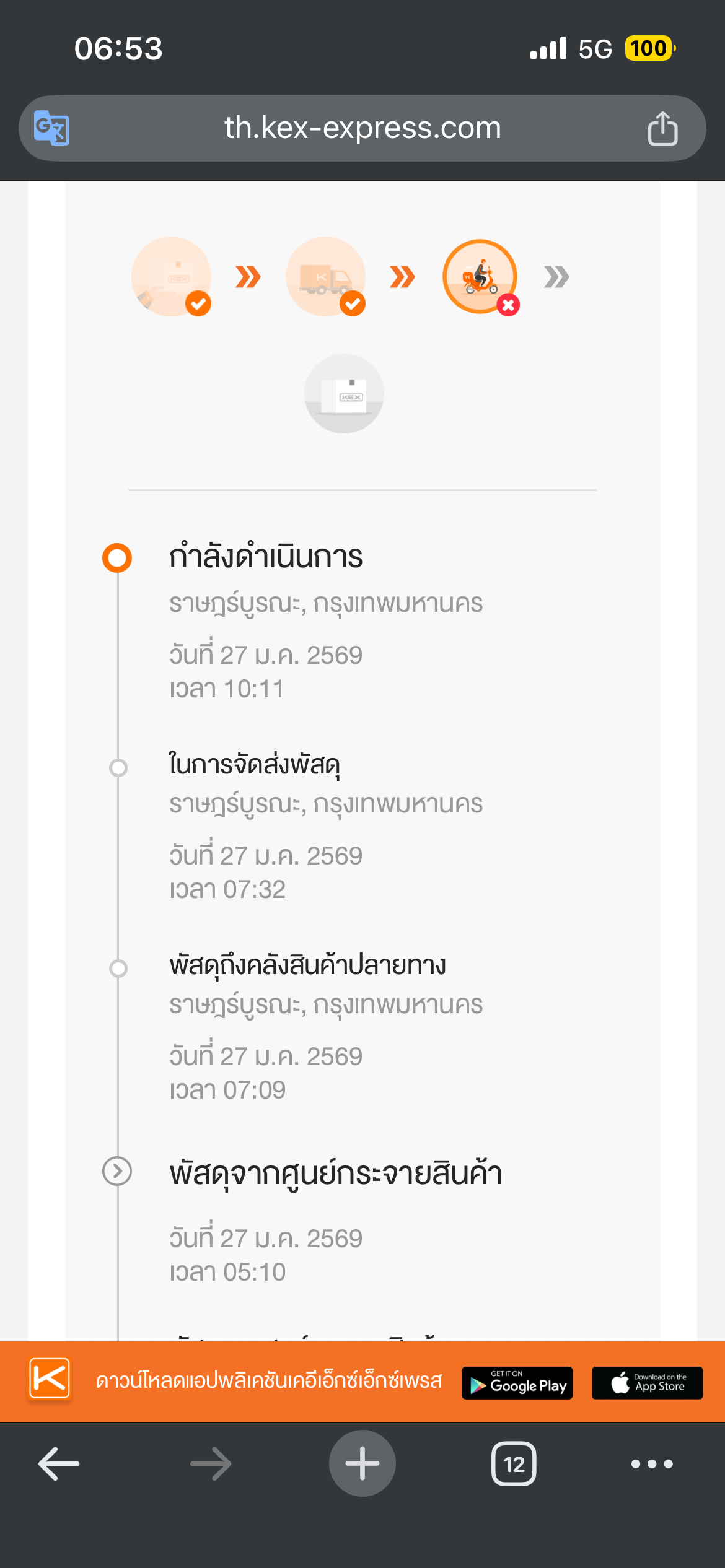
Task: Tap the motorcycle delivery step icon
Action: [x=480, y=276]
